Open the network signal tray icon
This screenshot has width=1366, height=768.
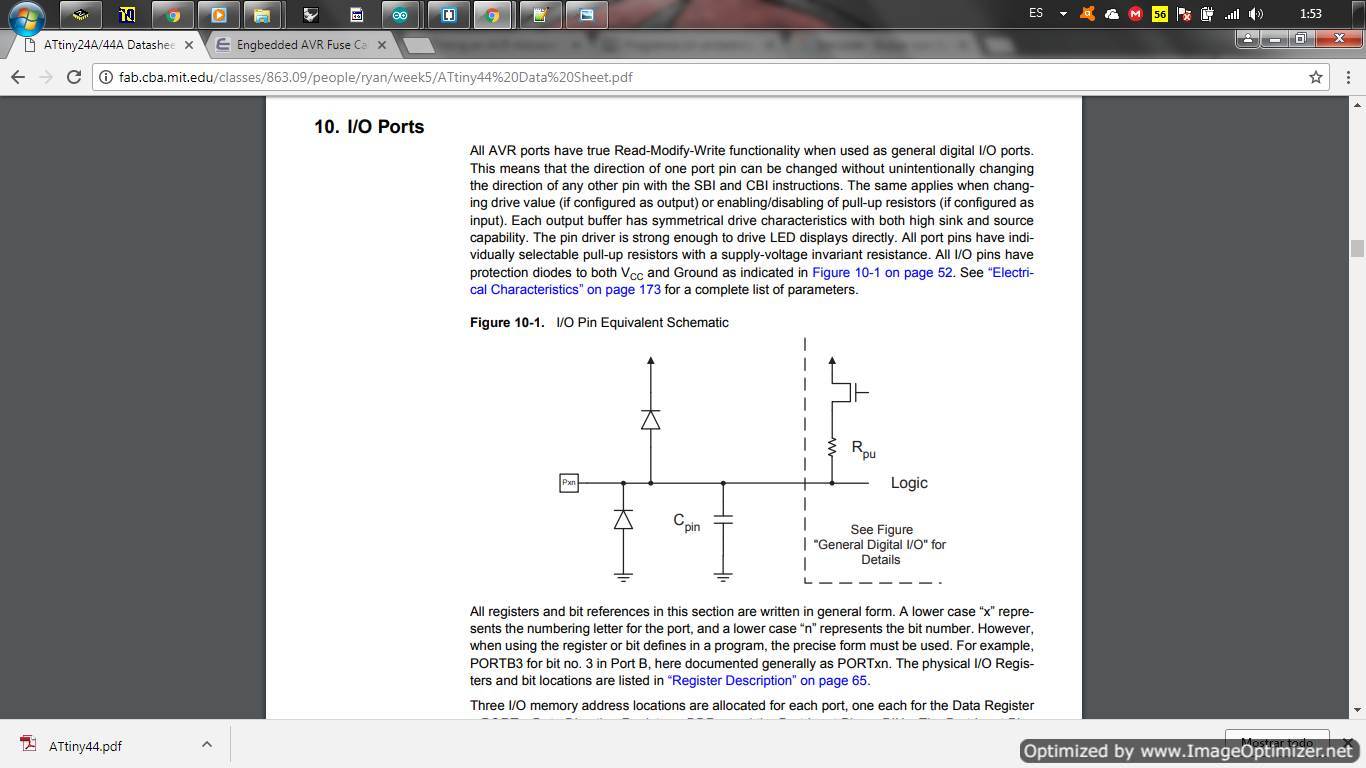point(1232,14)
